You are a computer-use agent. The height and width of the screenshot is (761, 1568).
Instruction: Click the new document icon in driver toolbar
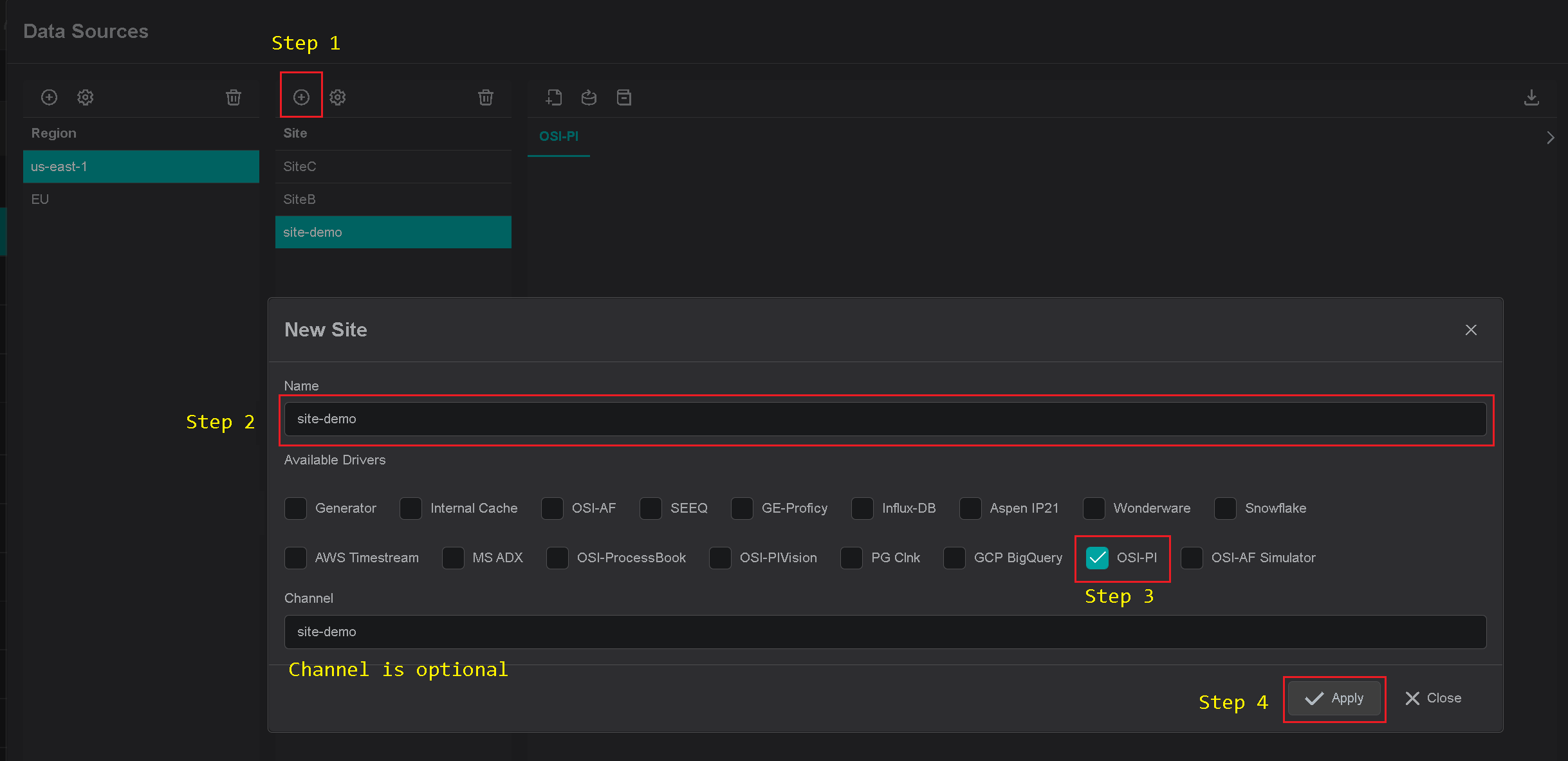coord(554,97)
